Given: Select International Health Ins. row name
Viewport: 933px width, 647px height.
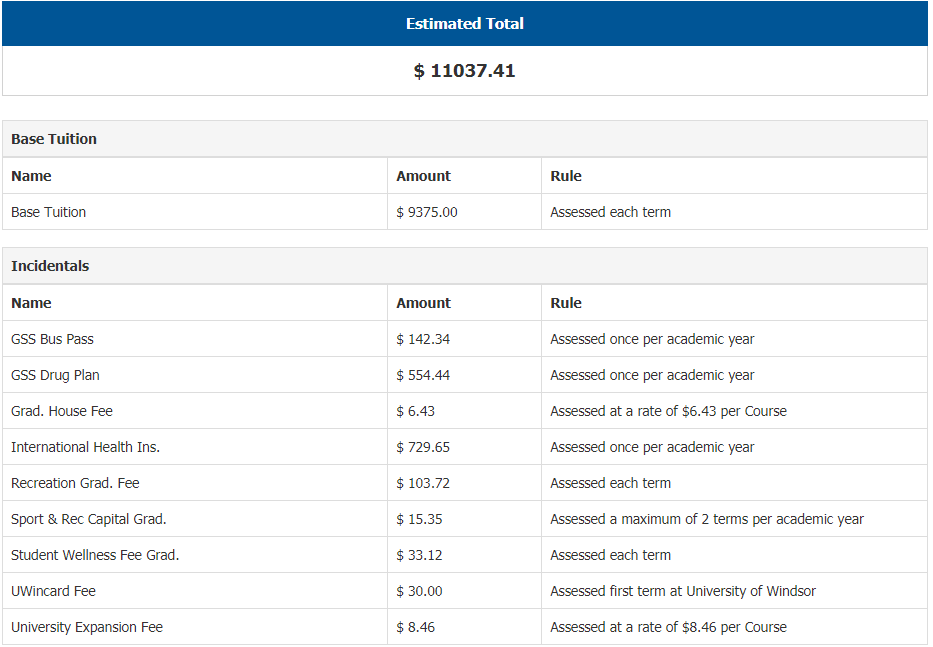Looking at the screenshot, I should coord(85,447).
